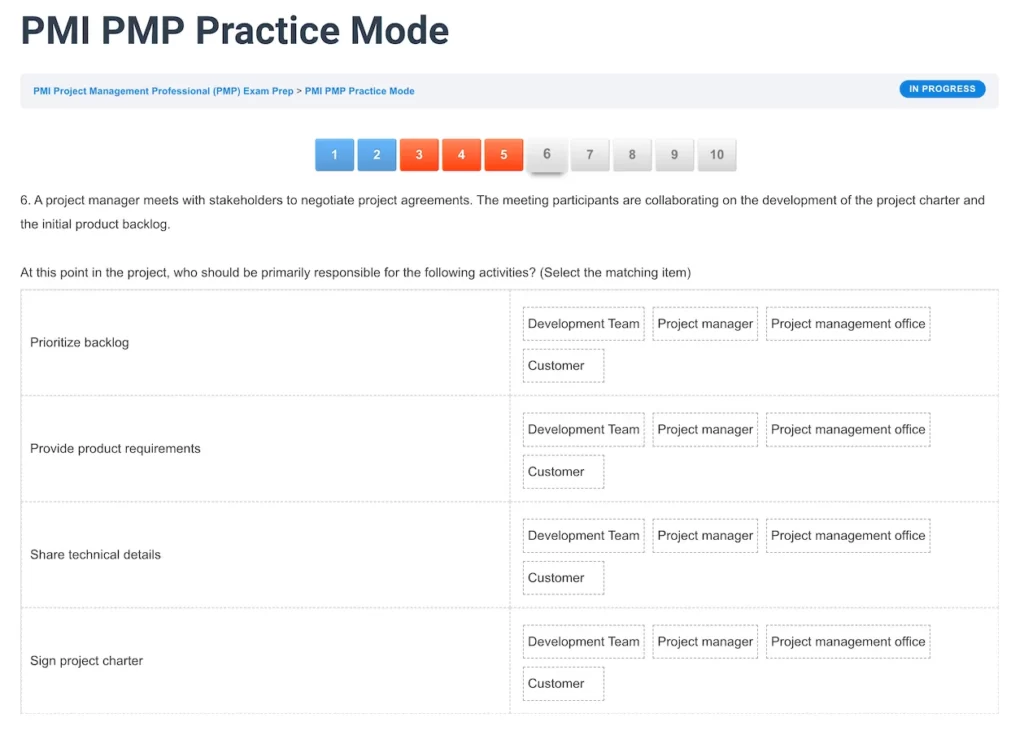Open question 2 in the navigator
The height and width of the screenshot is (735, 1024).
click(377, 155)
